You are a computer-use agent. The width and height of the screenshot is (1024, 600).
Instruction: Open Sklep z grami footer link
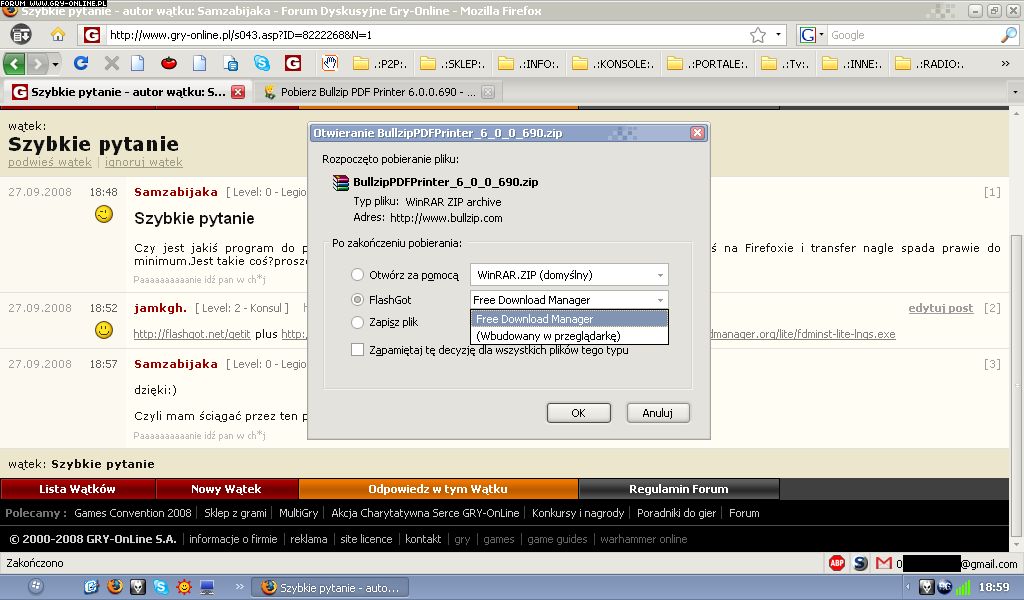click(236, 513)
